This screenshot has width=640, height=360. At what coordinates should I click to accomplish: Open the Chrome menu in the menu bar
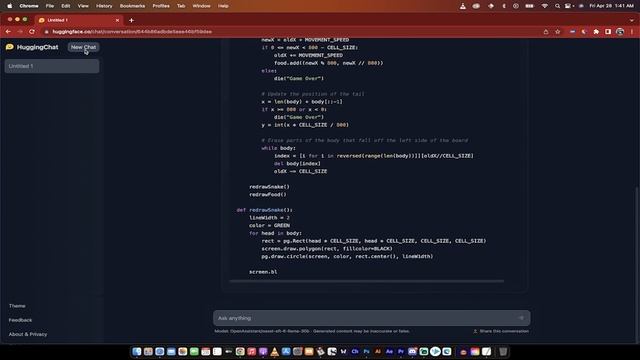point(29,6)
